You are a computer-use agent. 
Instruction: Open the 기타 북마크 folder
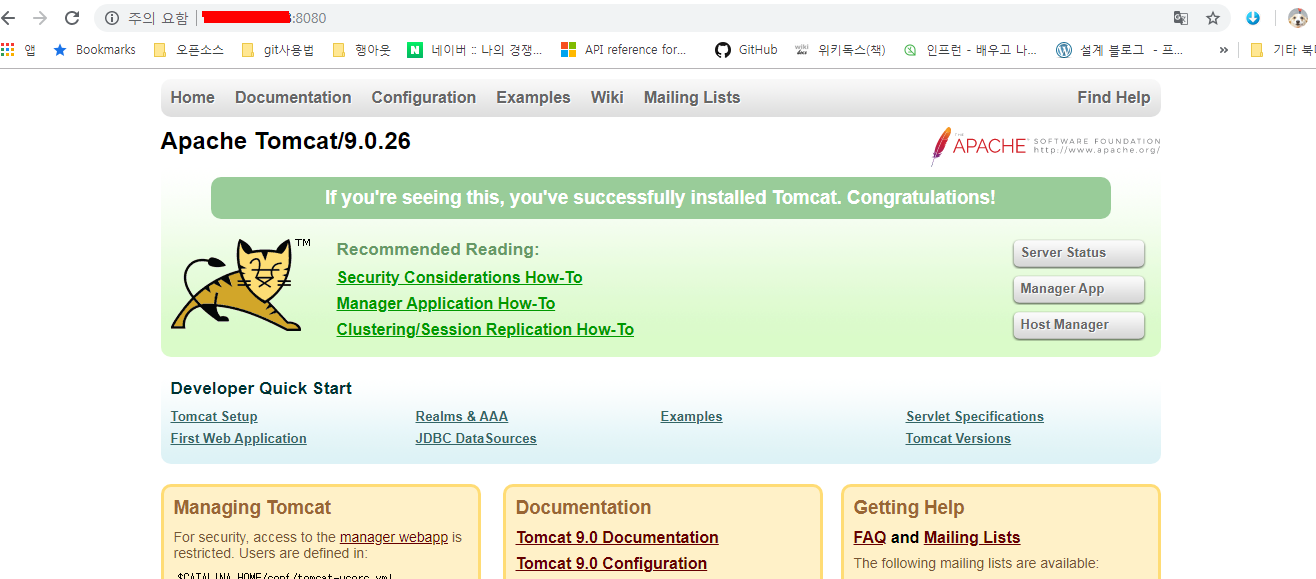[x=1282, y=49]
